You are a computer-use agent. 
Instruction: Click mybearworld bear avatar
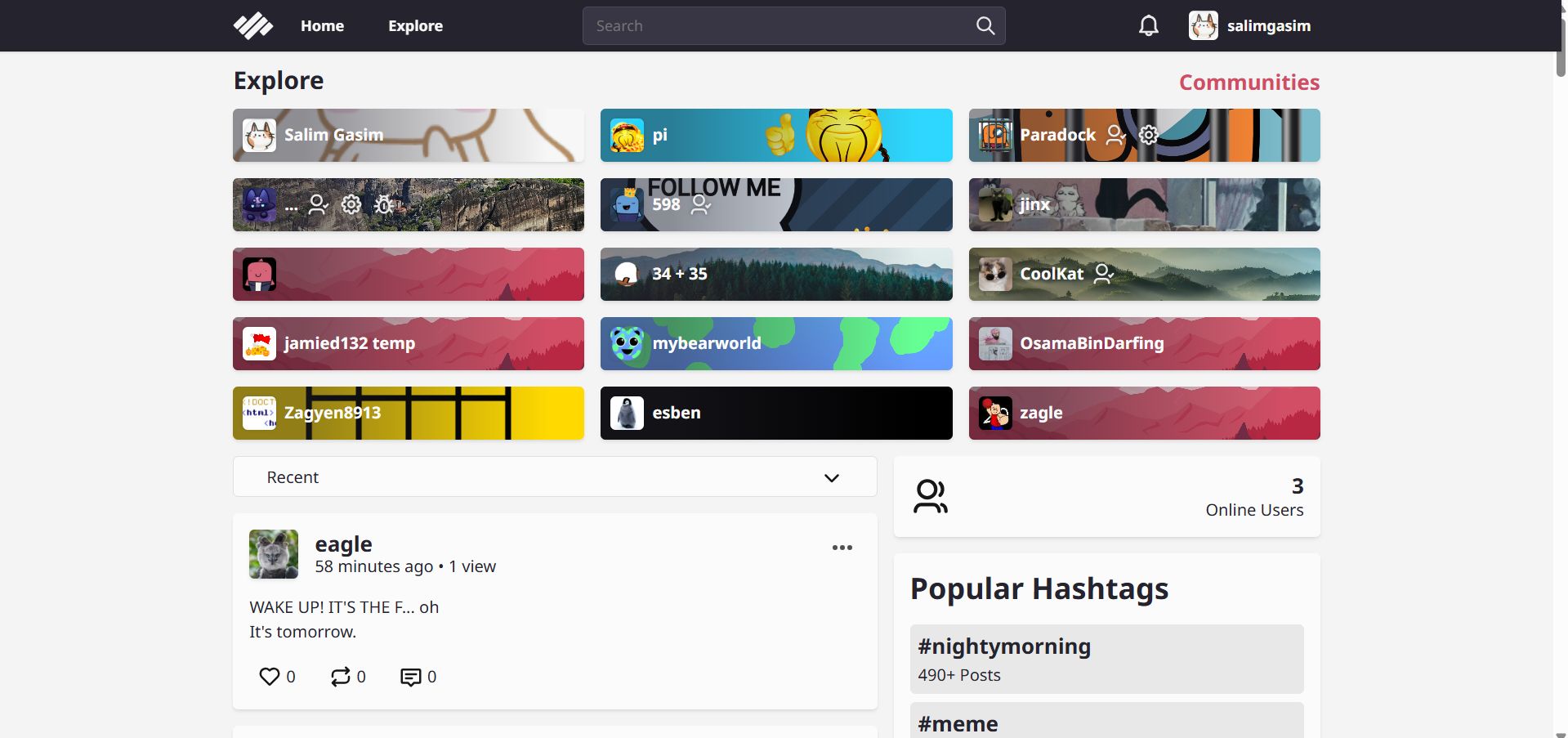coord(627,343)
